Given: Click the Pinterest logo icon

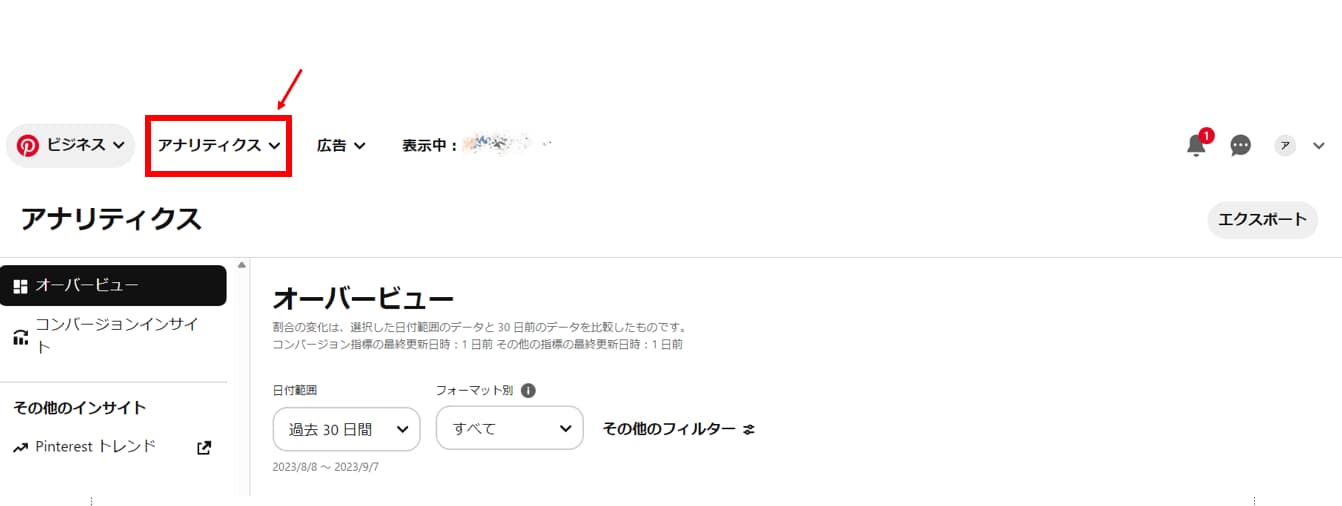Looking at the screenshot, I should click(27, 145).
